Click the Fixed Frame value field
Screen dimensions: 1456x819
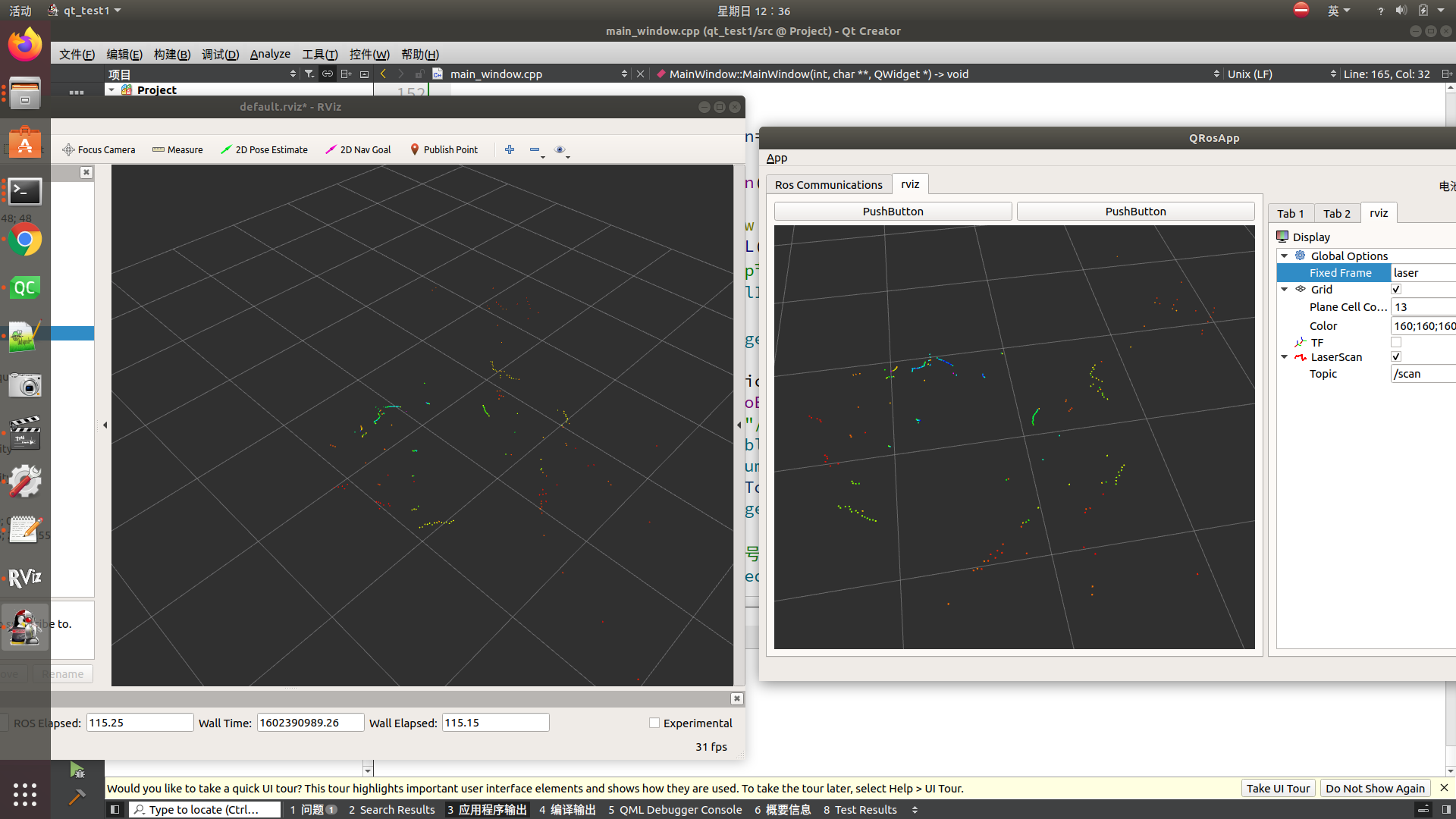point(1423,273)
